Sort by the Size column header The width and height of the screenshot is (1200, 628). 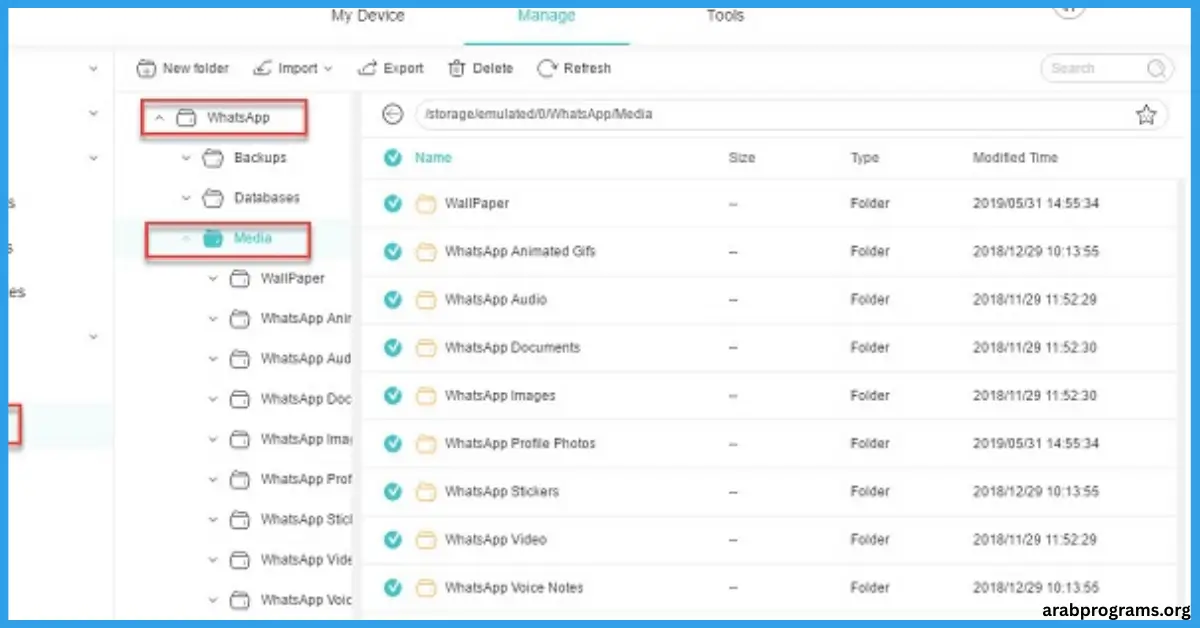(742, 158)
